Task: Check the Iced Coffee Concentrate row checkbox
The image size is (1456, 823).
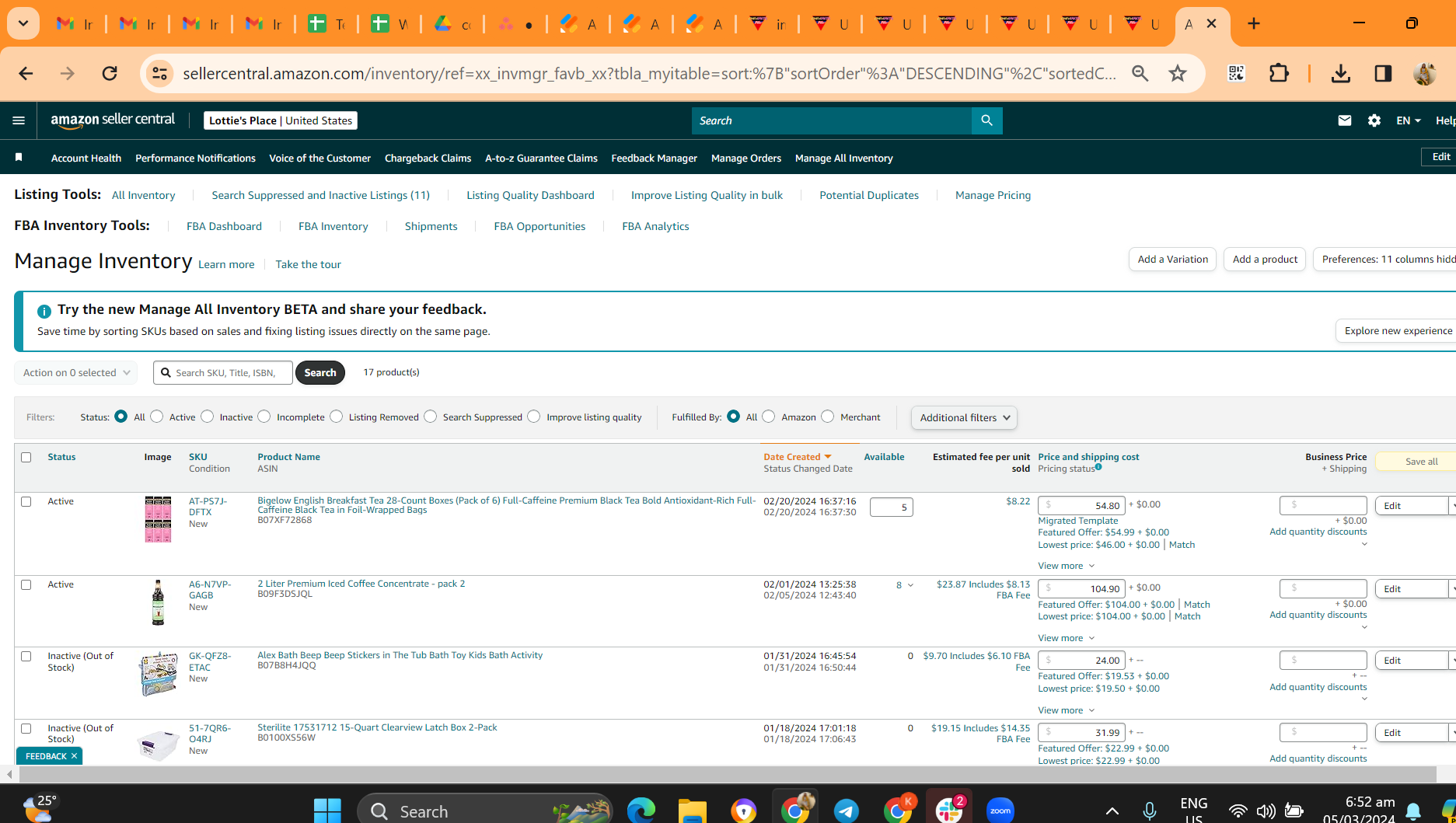Action: coord(26,584)
